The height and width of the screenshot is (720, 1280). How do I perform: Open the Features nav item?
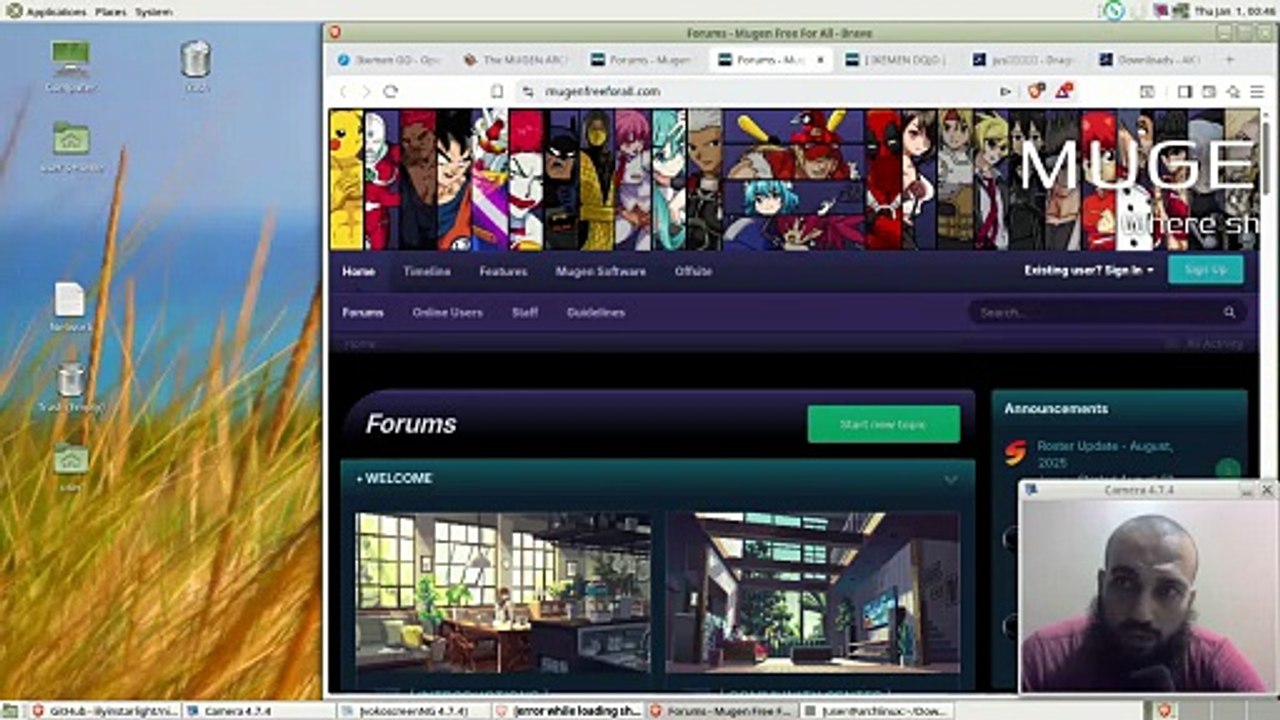pyautogui.click(x=503, y=271)
